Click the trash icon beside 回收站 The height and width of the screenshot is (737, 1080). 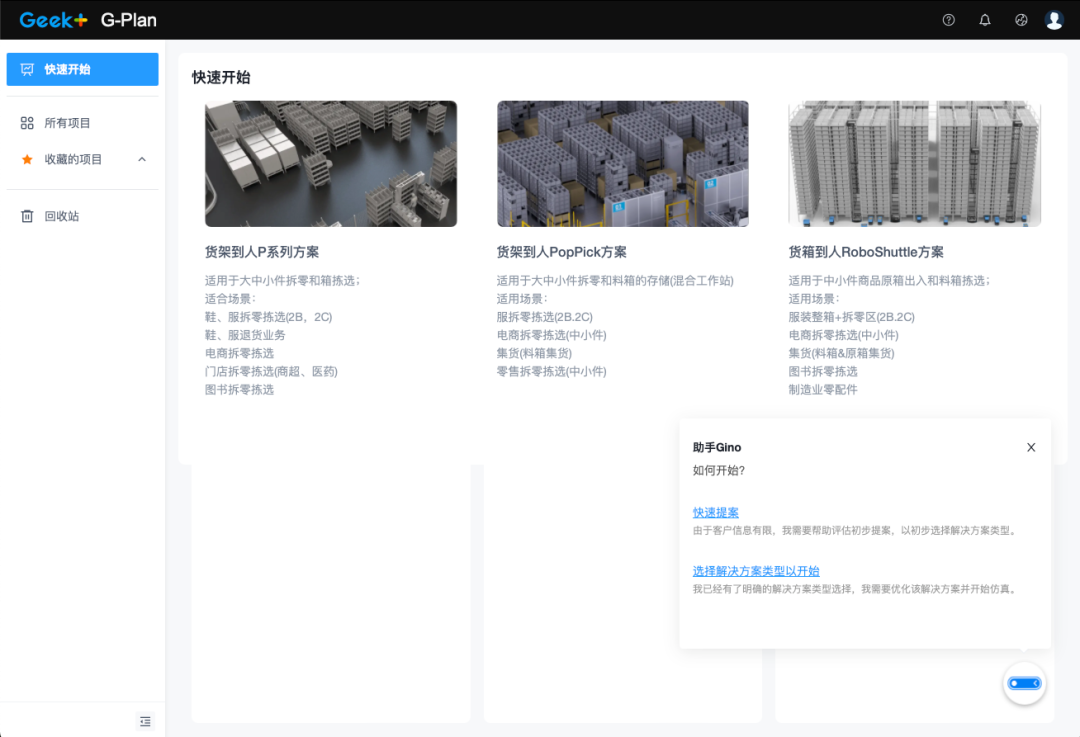coord(27,215)
